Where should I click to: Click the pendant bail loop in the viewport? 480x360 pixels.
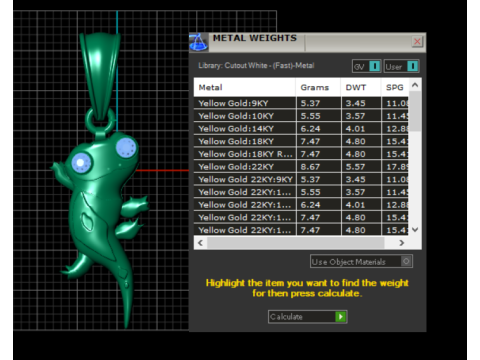[x=100, y=77]
